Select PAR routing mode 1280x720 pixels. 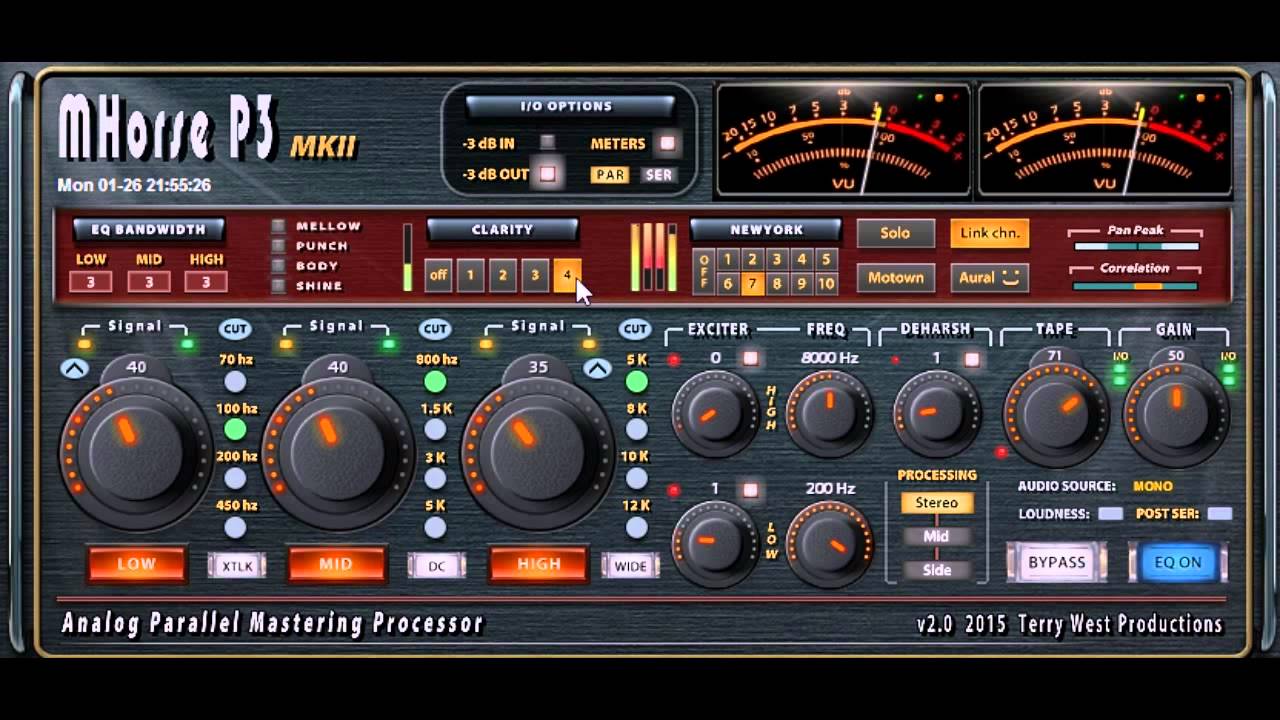609,175
